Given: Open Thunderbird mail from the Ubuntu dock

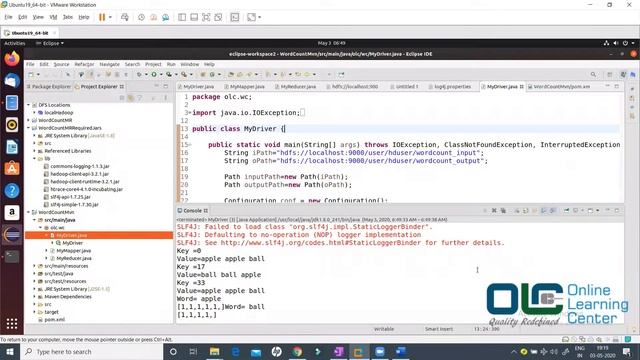Looking at the screenshot, I should (12, 81).
